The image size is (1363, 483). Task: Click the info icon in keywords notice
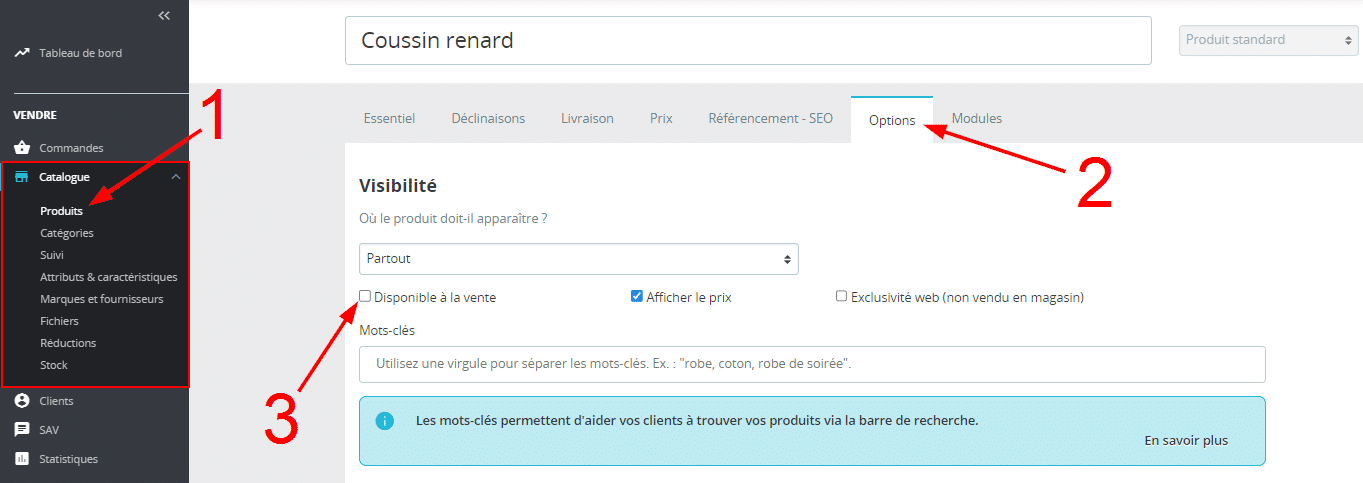[384, 421]
